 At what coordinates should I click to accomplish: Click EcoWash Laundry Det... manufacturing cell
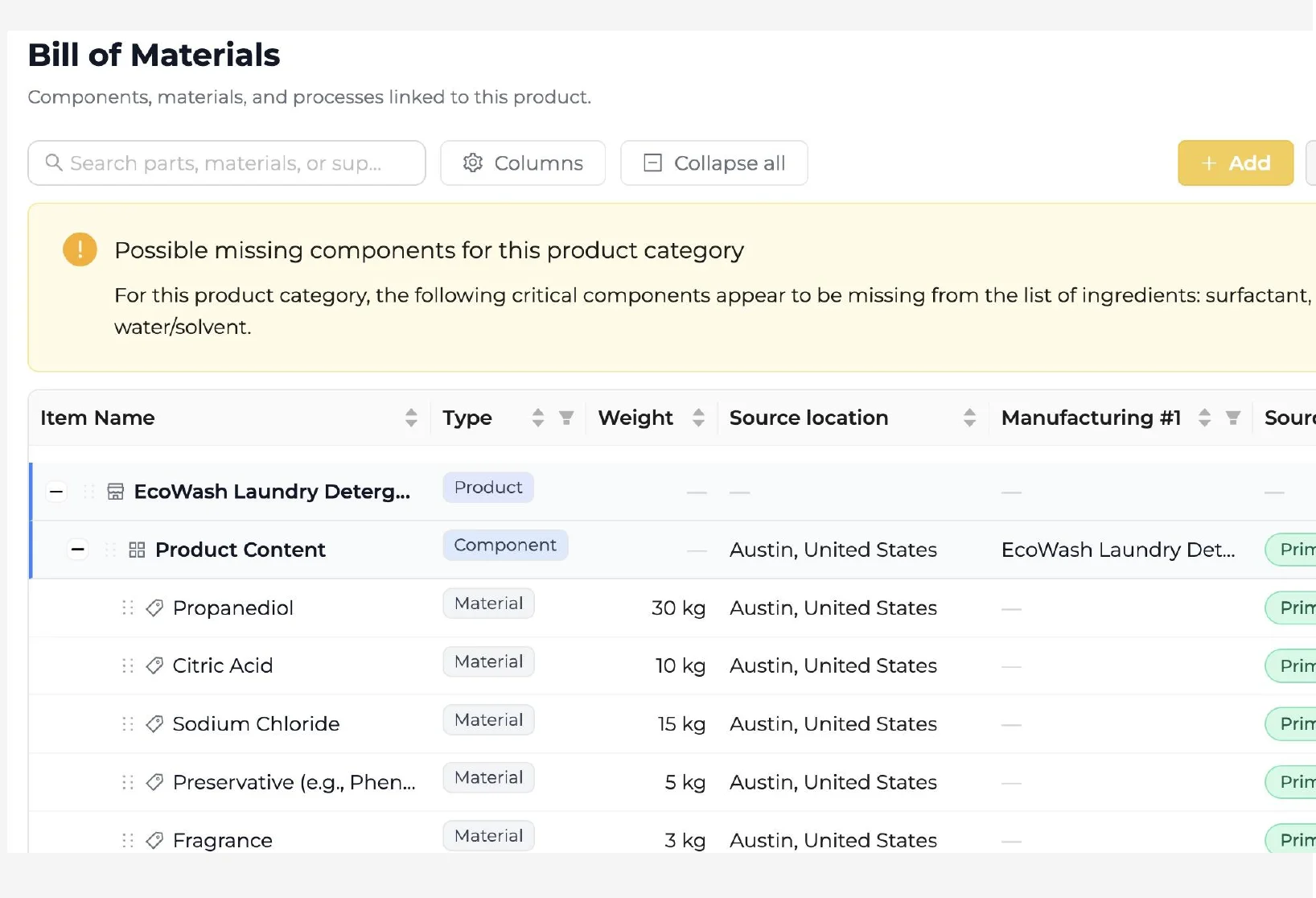point(1118,550)
